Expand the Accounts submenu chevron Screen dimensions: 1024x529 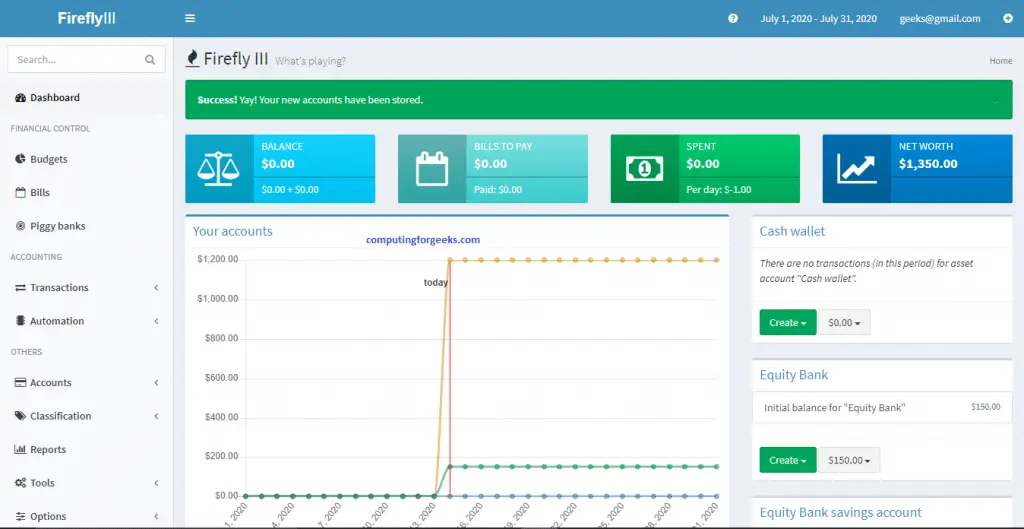click(156, 383)
